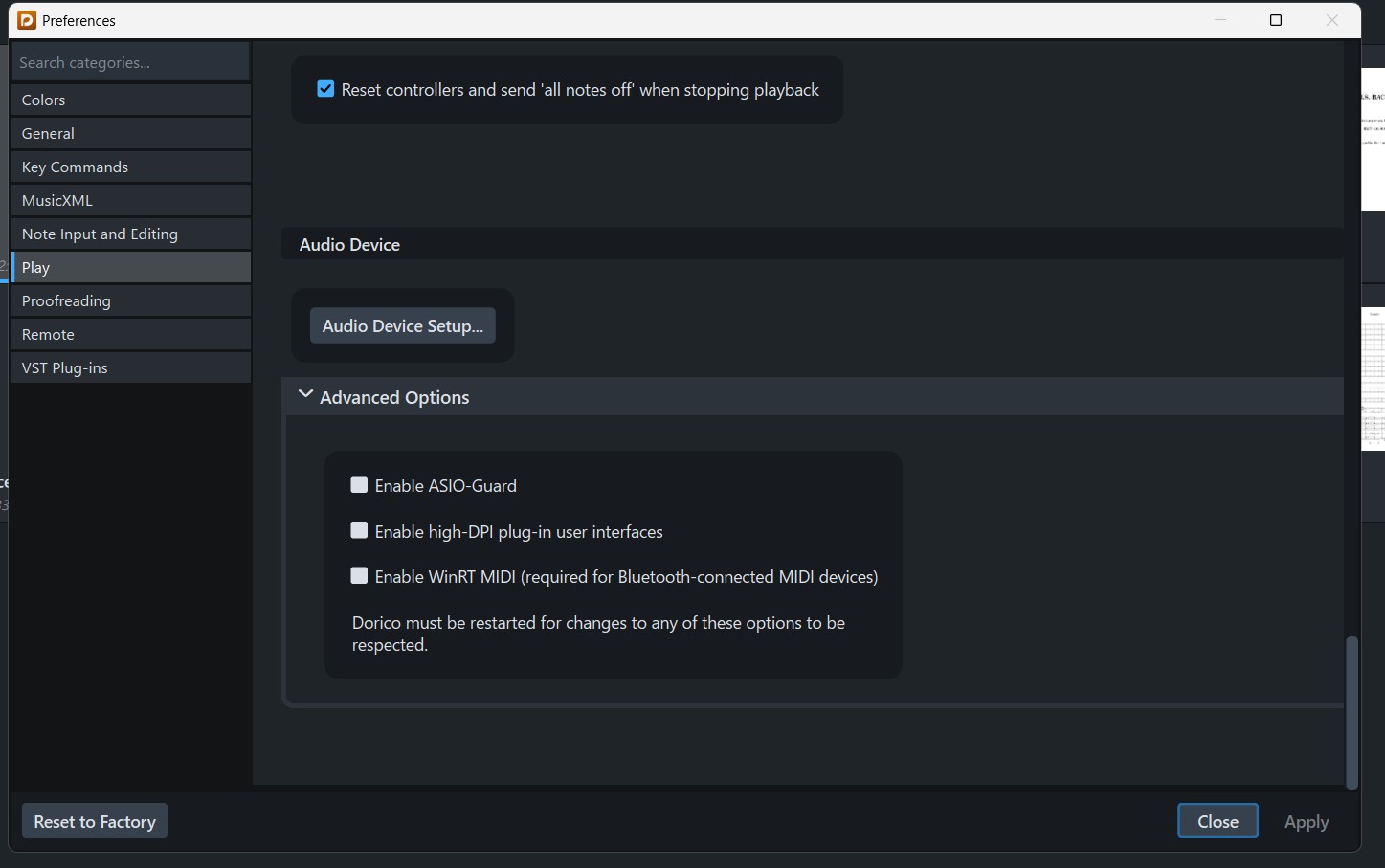Select the General category

coord(131,133)
